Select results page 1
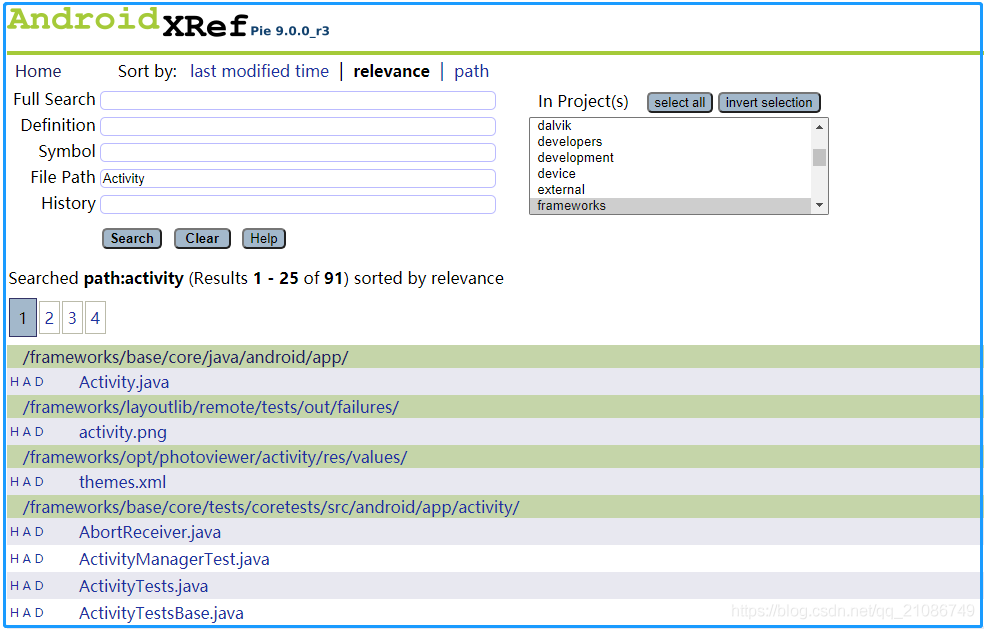The height and width of the screenshot is (629, 984). point(23,318)
